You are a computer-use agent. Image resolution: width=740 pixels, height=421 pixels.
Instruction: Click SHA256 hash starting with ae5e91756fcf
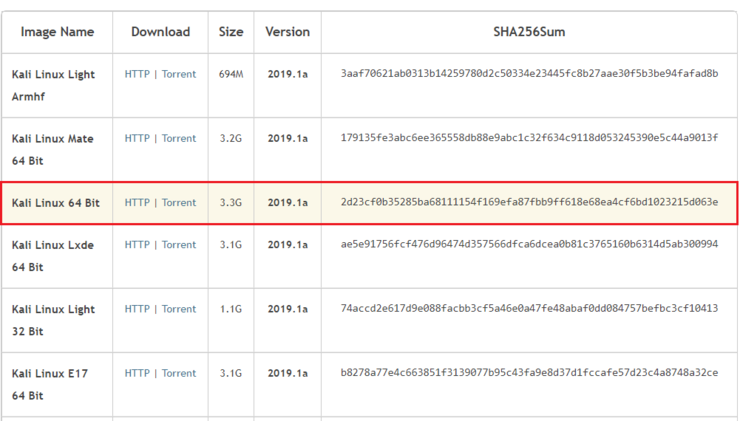click(529, 244)
